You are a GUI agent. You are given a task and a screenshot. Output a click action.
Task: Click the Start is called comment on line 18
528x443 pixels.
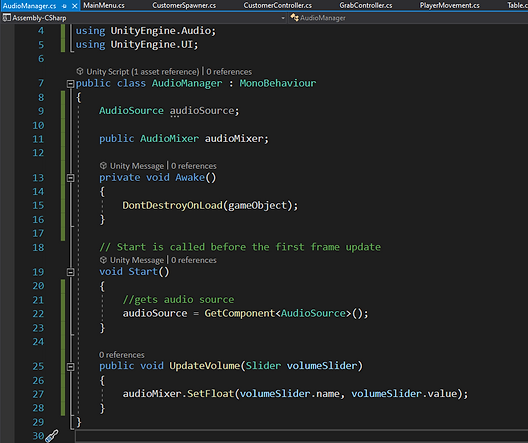pos(240,247)
